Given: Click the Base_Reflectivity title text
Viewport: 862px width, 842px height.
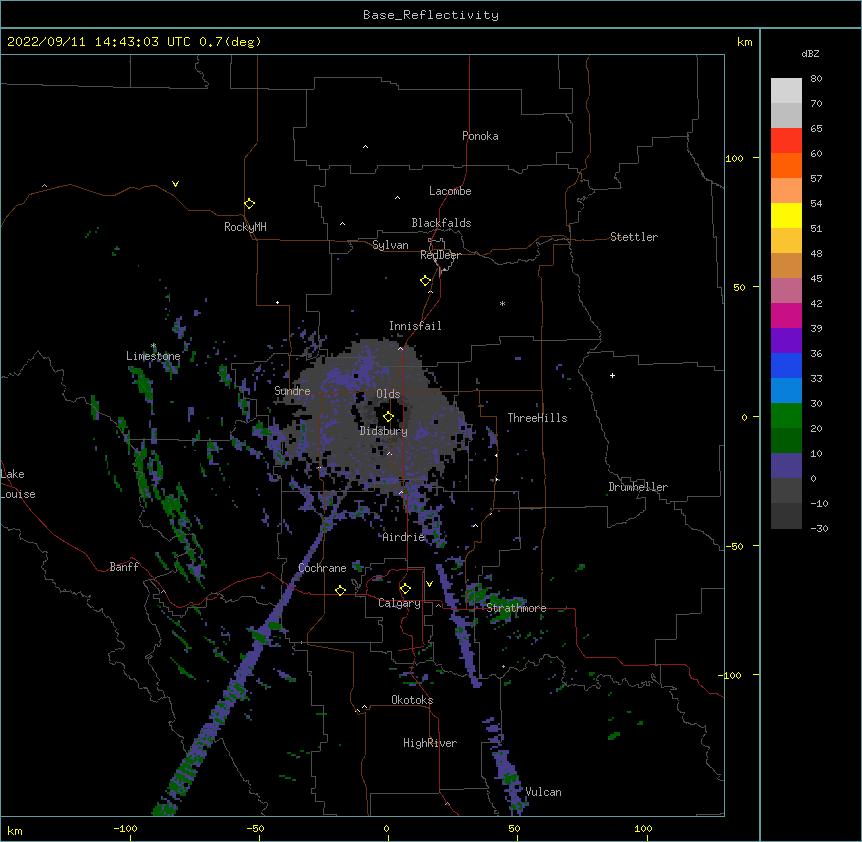Looking at the screenshot, I should click(431, 15).
